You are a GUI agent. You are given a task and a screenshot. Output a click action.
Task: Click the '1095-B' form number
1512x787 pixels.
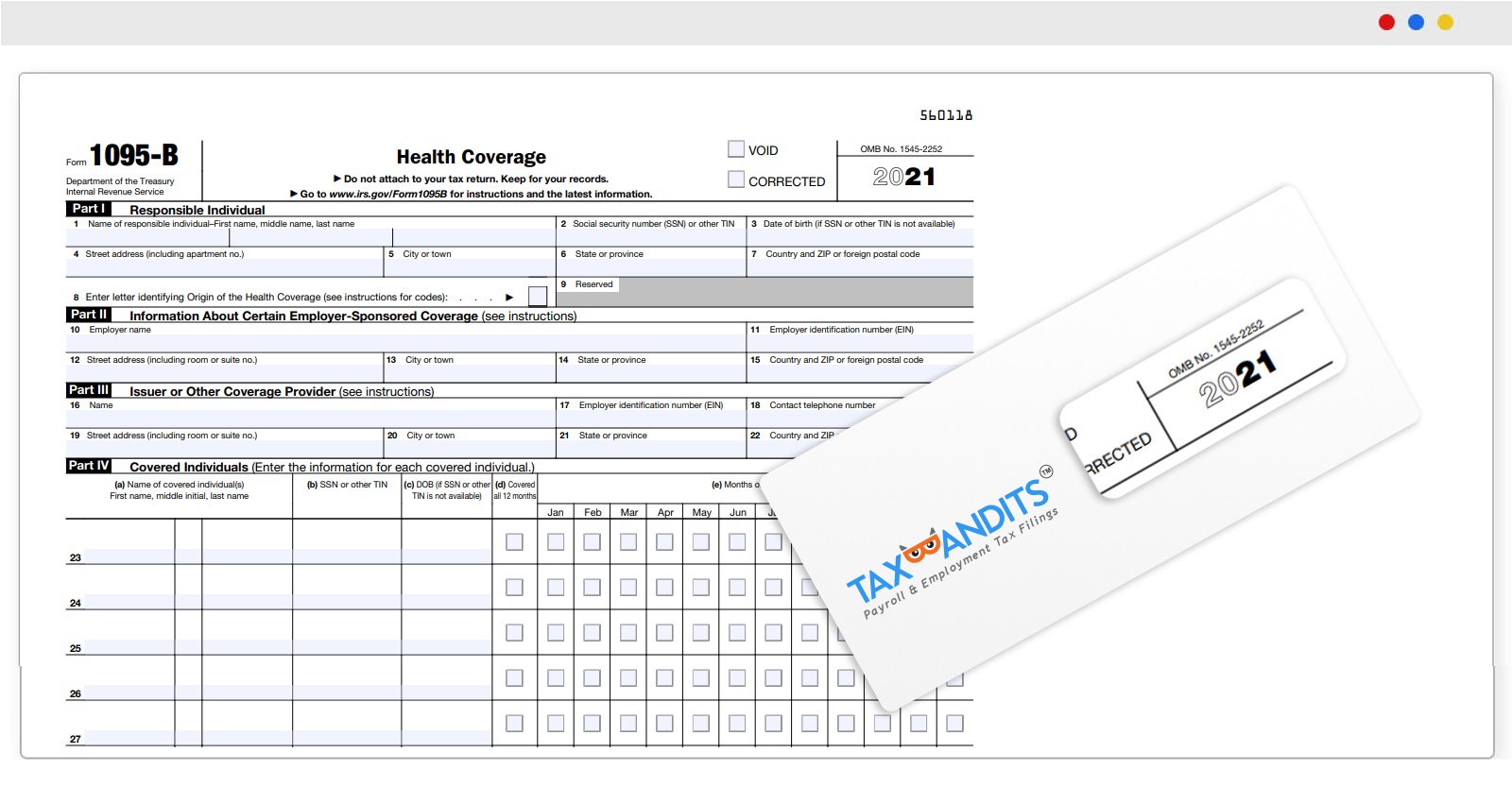[x=133, y=155]
